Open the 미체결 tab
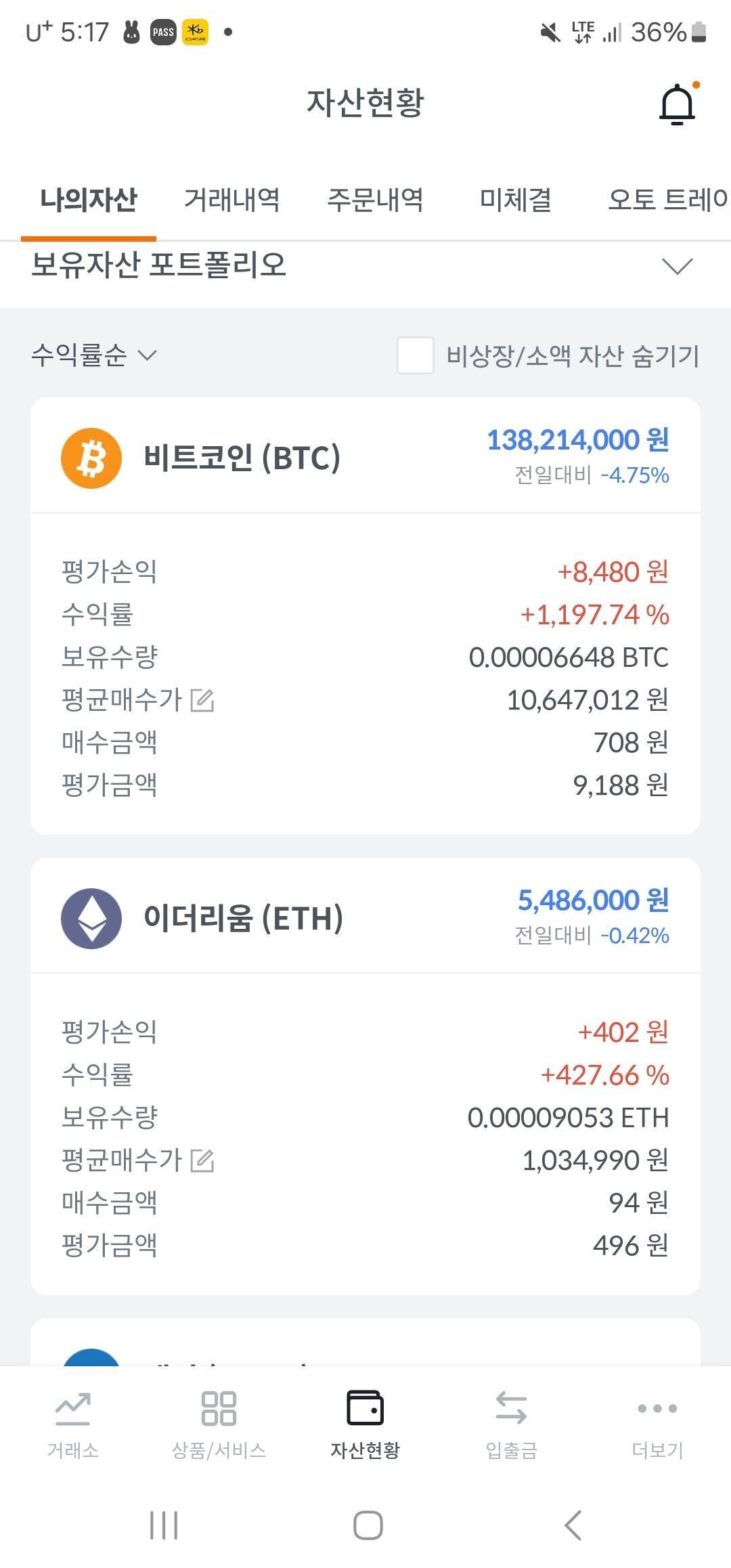The width and height of the screenshot is (731, 1568). point(515,200)
